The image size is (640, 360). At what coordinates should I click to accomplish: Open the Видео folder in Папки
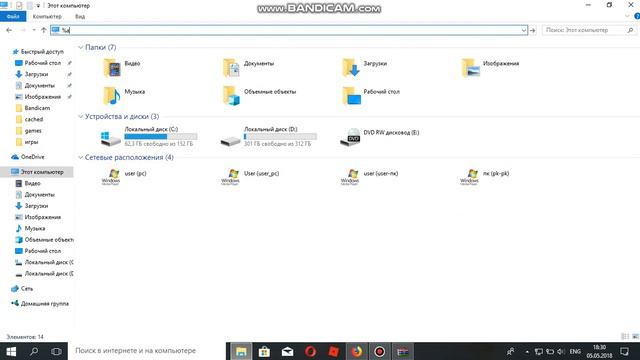click(x=122, y=67)
